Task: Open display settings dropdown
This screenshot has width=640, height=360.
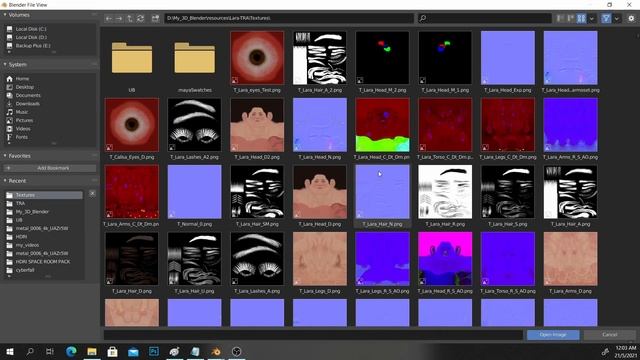Action: pyautogui.click(x=591, y=18)
